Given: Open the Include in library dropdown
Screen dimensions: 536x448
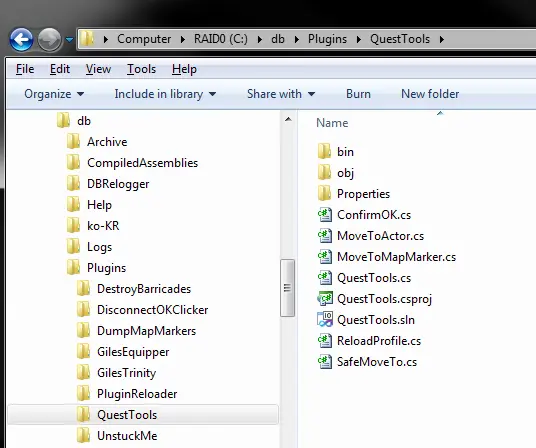Looking at the screenshot, I should (165, 94).
